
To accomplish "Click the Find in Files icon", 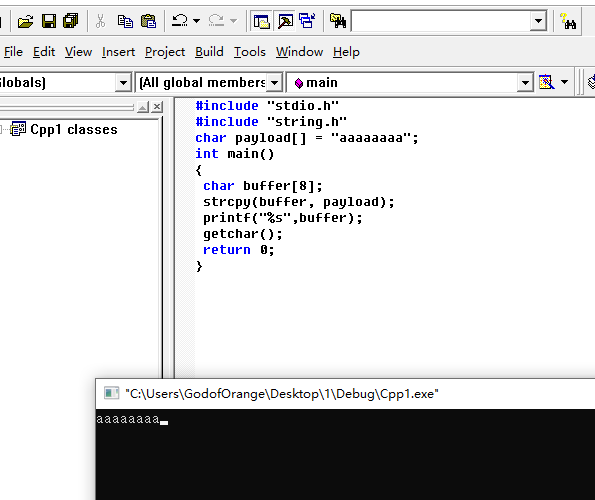I will pos(338,21).
